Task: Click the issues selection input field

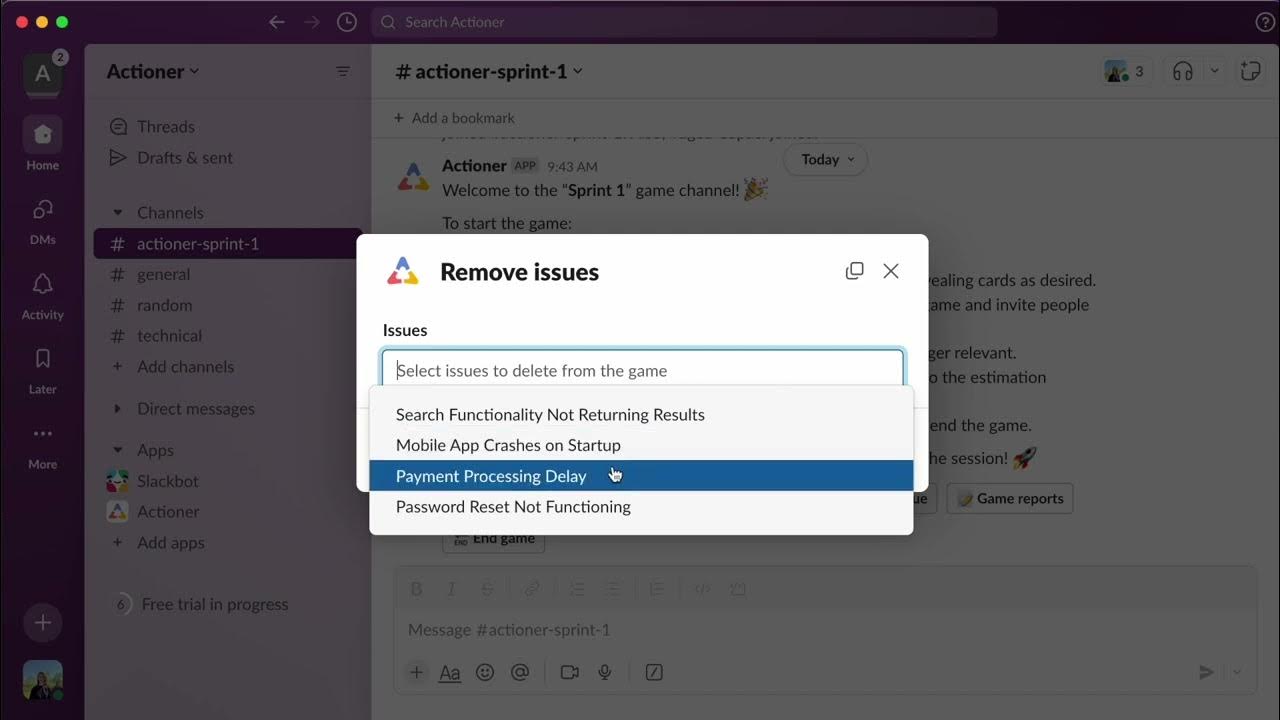Action: tap(643, 370)
